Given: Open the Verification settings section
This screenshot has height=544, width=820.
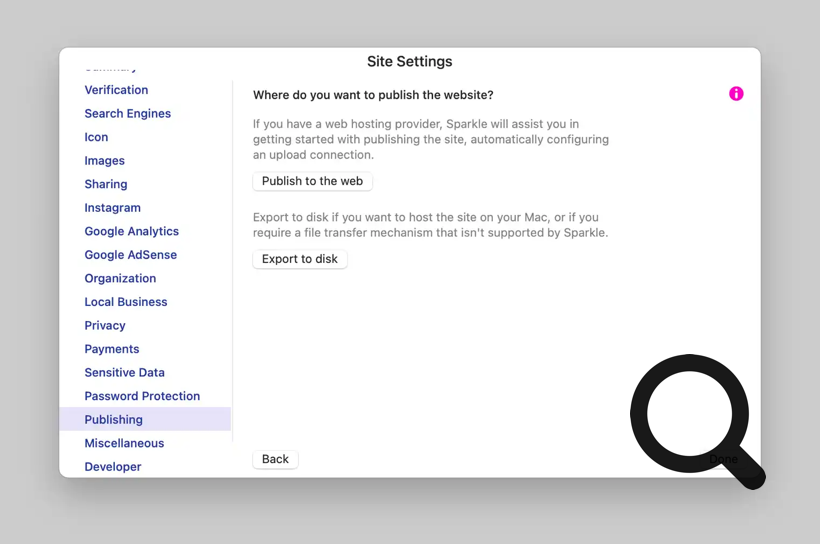Looking at the screenshot, I should 116,90.
